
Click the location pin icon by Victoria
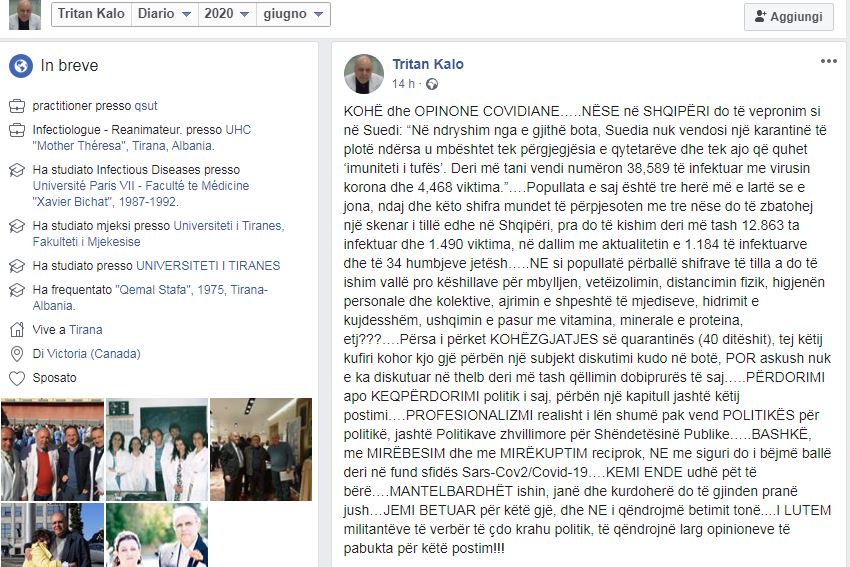(x=17, y=354)
